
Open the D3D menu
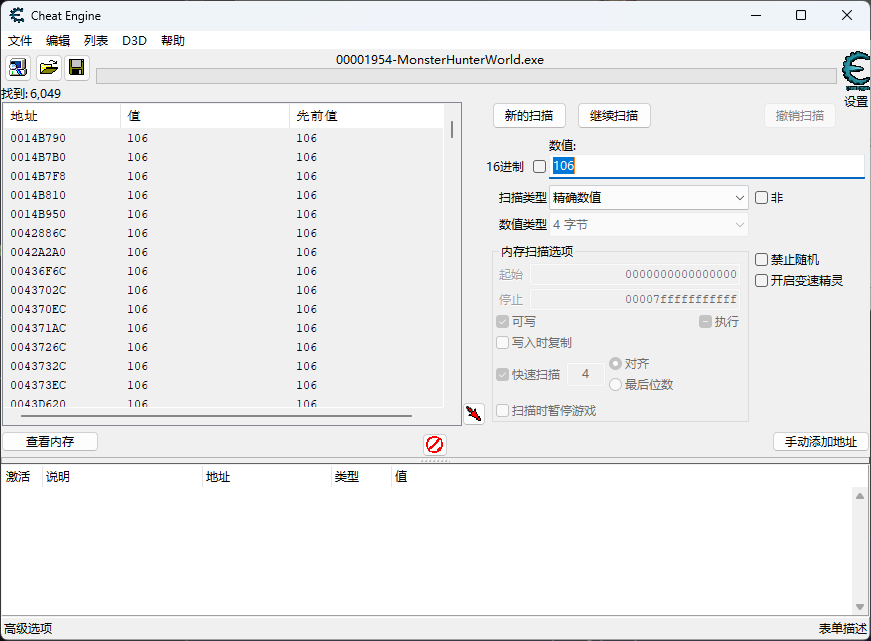pyautogui.click(x=134, y=41)
